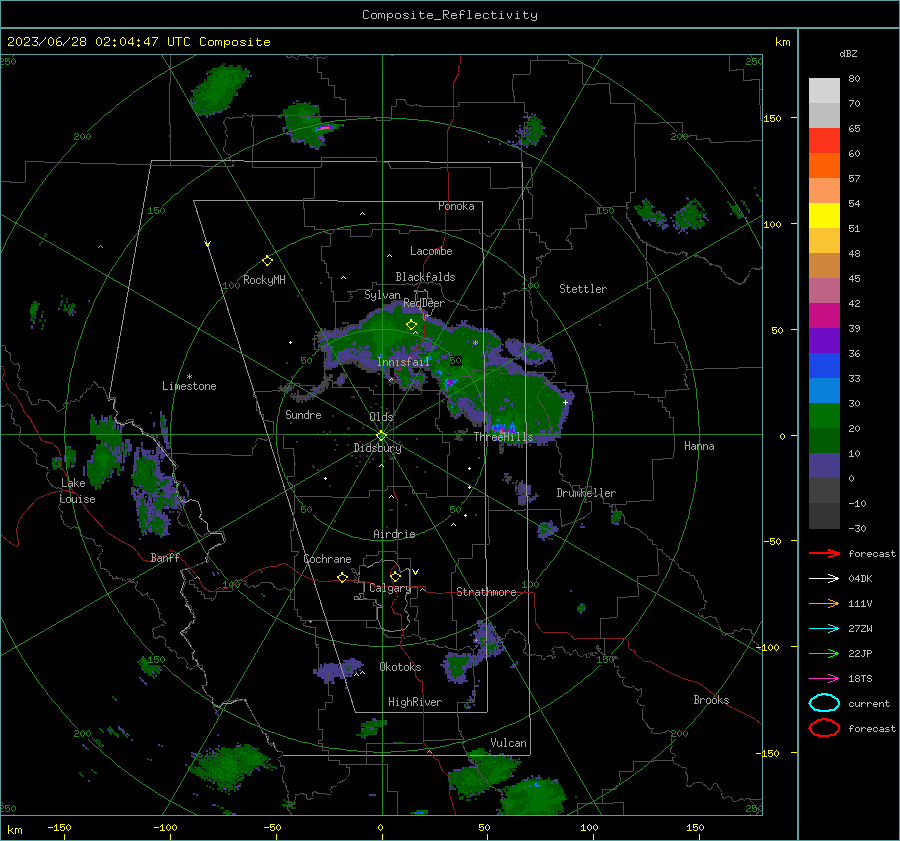Click the yellow diamond marker near RedDeer
Viewport: 900px width, 841px height.
pos(411,325)
